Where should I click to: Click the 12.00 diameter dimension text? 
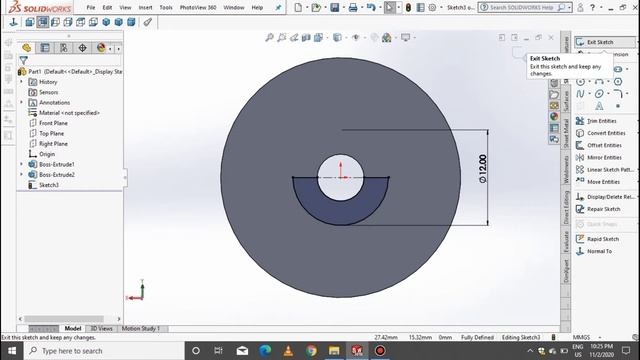[x=482, y=168]
